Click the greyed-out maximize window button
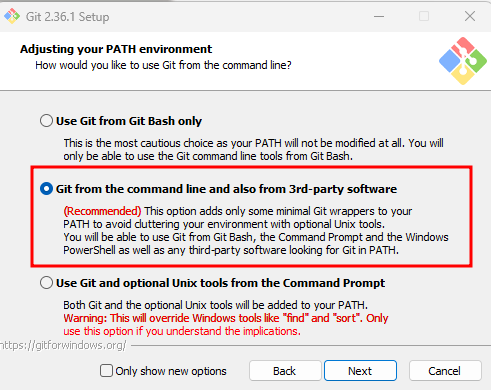Screen dimensions: 491x390 pyautogui.click(x=424, y=16)
